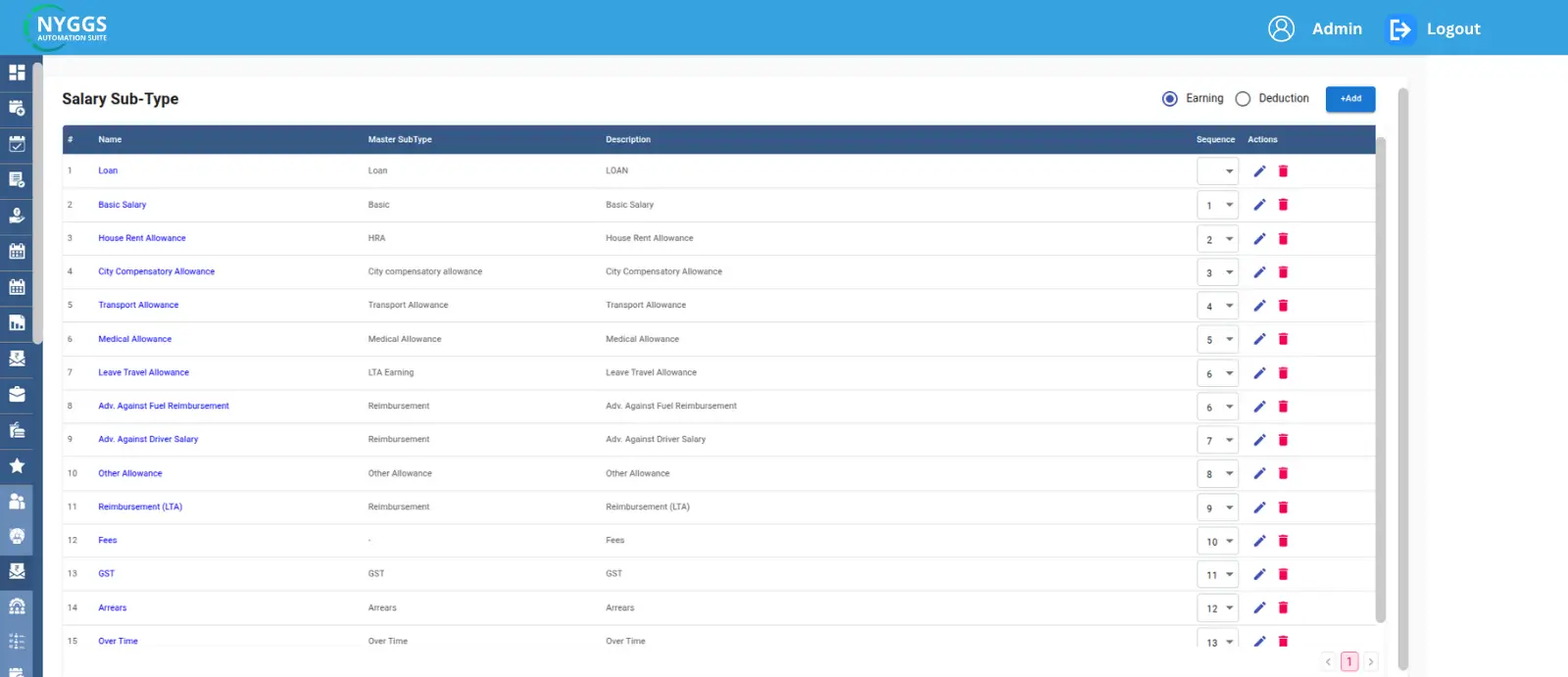Edit the House Rent Allowance row
Screen dimensions: 1568x677
1259,239
